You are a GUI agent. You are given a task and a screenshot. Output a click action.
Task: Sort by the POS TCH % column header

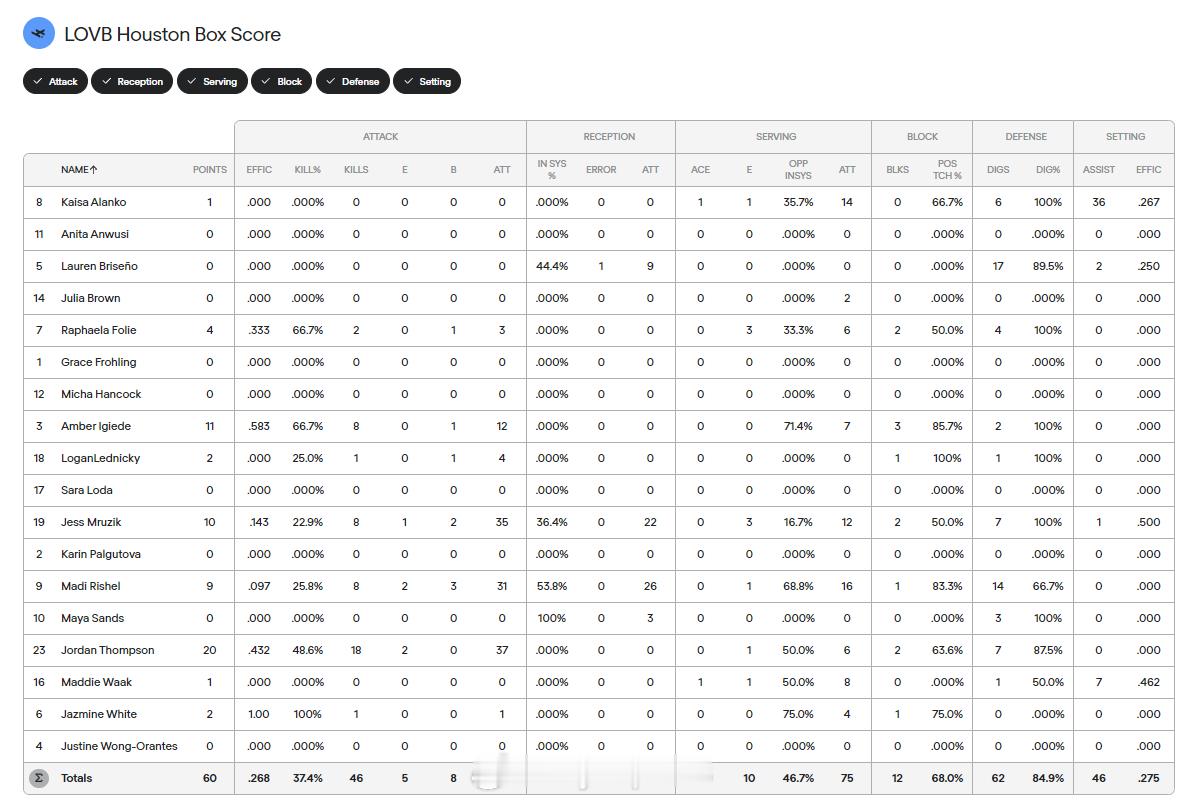[x=947, y=169]
